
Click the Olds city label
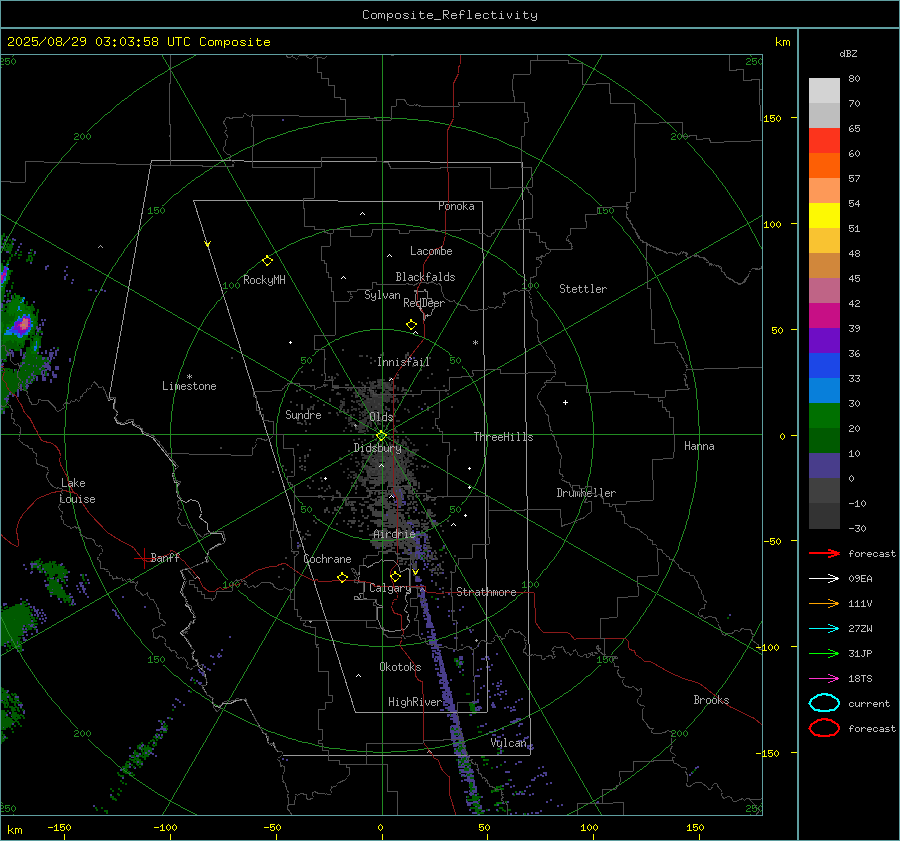coord(381,417)
